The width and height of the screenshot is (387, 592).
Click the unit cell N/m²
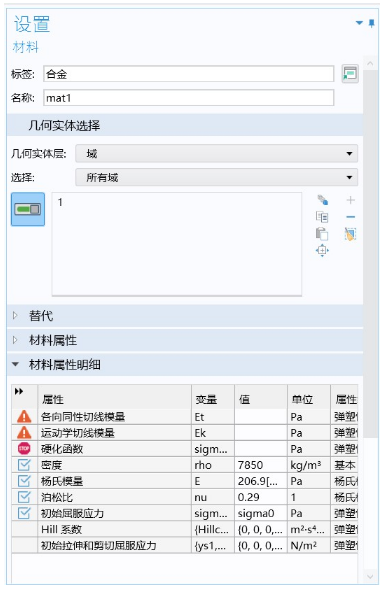coord(309,546)
